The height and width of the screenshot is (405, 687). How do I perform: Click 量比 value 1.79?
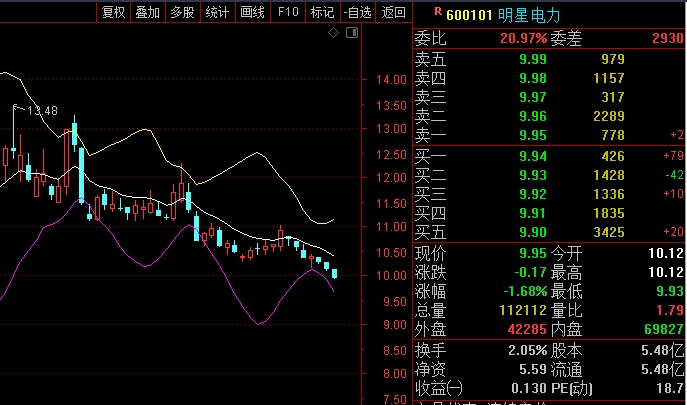pyautogui.click(x=670, y=311)
